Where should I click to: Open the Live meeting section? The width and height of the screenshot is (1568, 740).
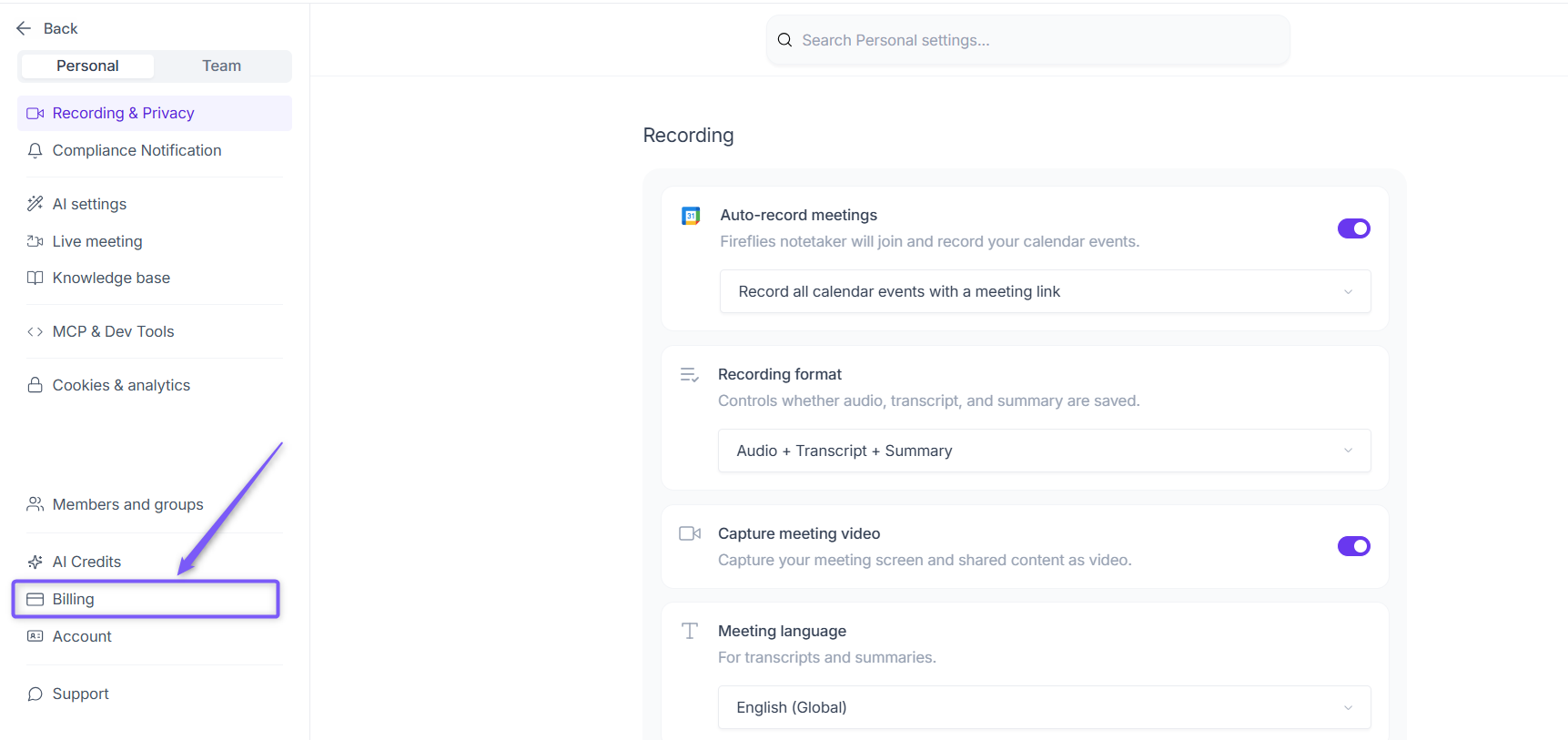(x=155, y=241)
